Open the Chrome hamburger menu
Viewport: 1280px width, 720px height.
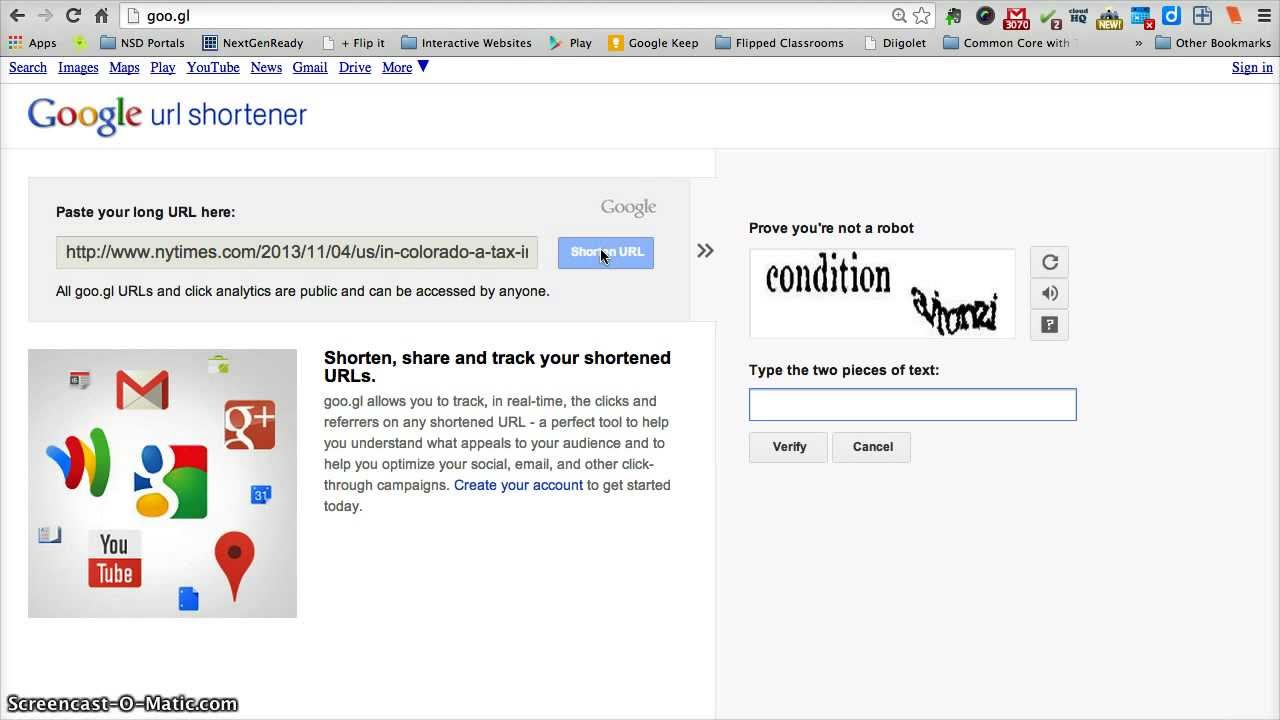(1263, 16)
